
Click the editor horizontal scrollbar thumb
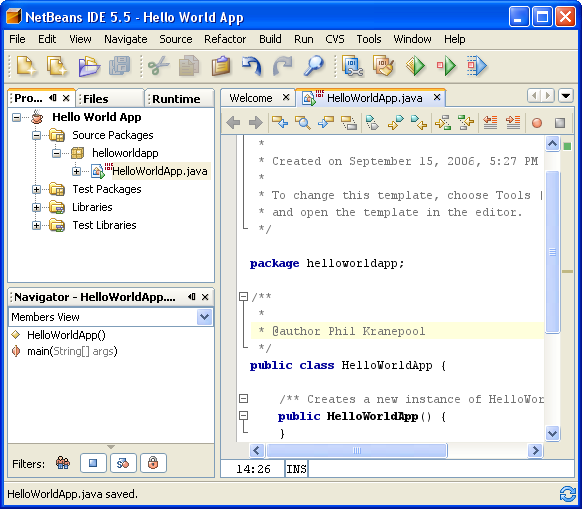(x=357, y=451)
